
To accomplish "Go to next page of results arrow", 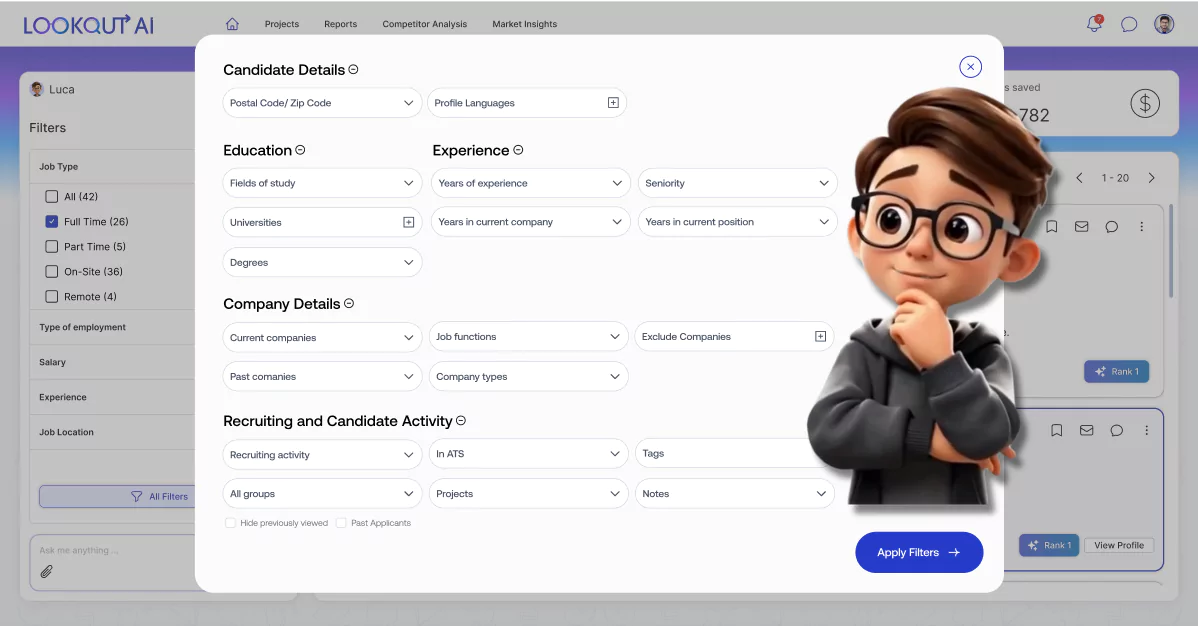I will pyautogui.click(x=1151, y=178).
